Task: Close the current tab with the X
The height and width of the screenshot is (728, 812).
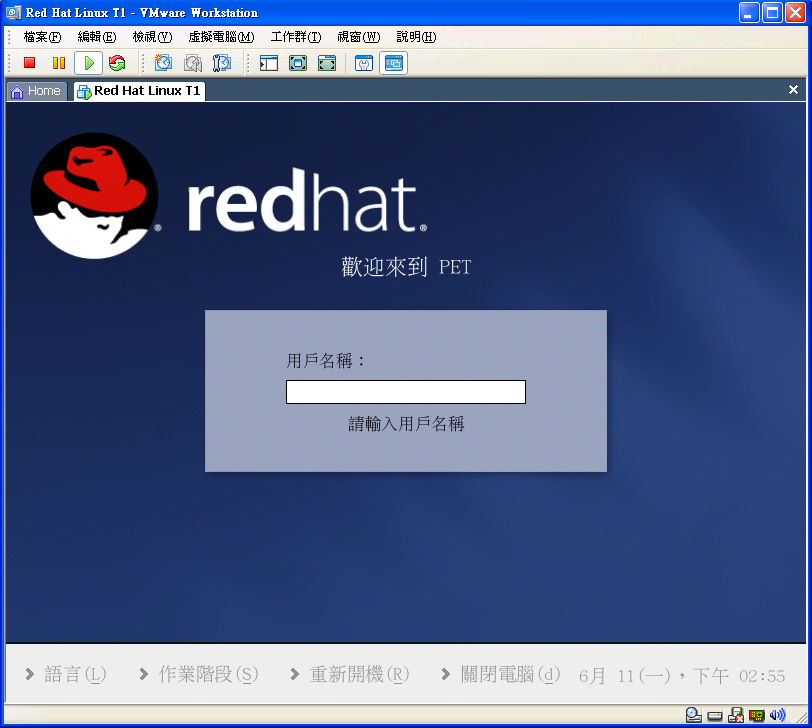Action: click(793, 90)
